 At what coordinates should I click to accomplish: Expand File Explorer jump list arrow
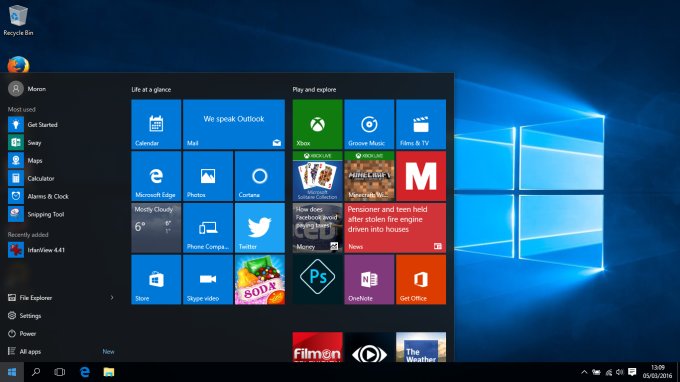112,297
